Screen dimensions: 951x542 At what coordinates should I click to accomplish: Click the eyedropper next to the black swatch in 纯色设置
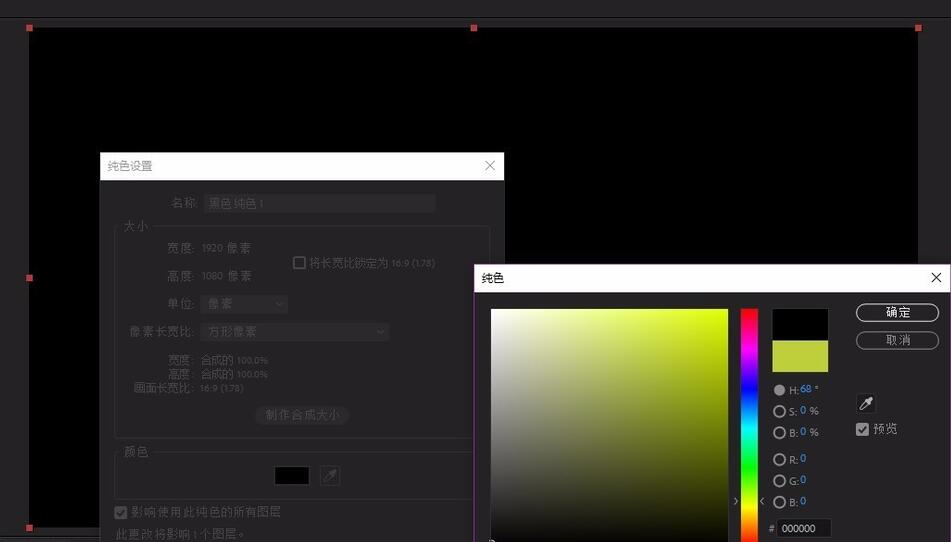click(330, 475)
